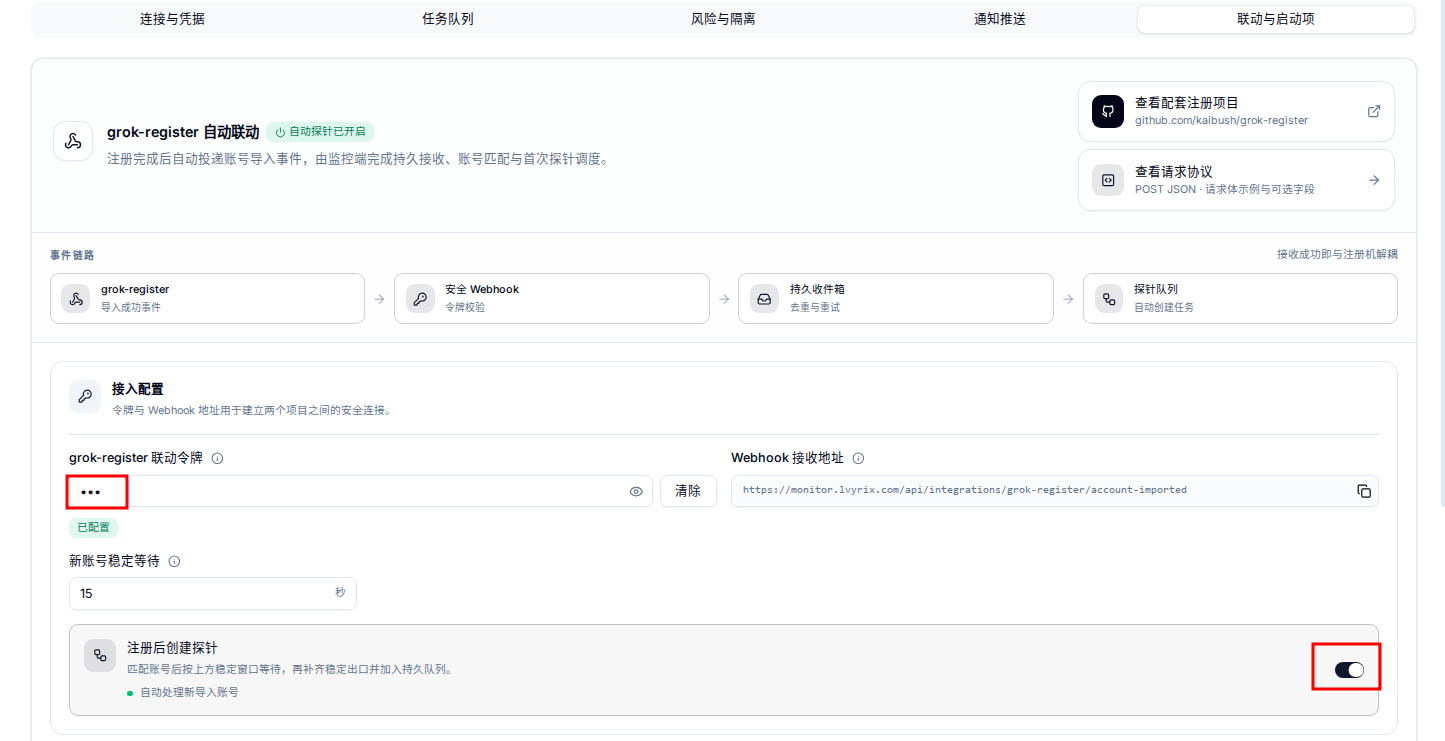
Task: Click the 自动处理新导入账号 status text
Action: tap(189, 692)
